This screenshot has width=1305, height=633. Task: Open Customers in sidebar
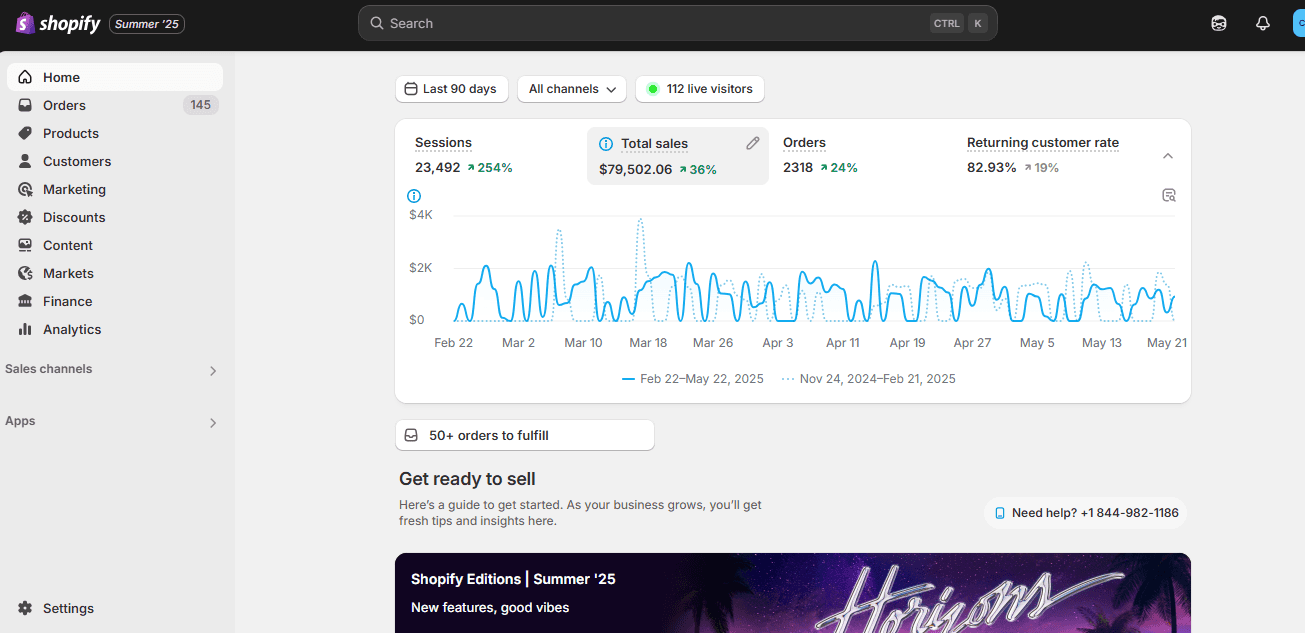tap(115, 161)
